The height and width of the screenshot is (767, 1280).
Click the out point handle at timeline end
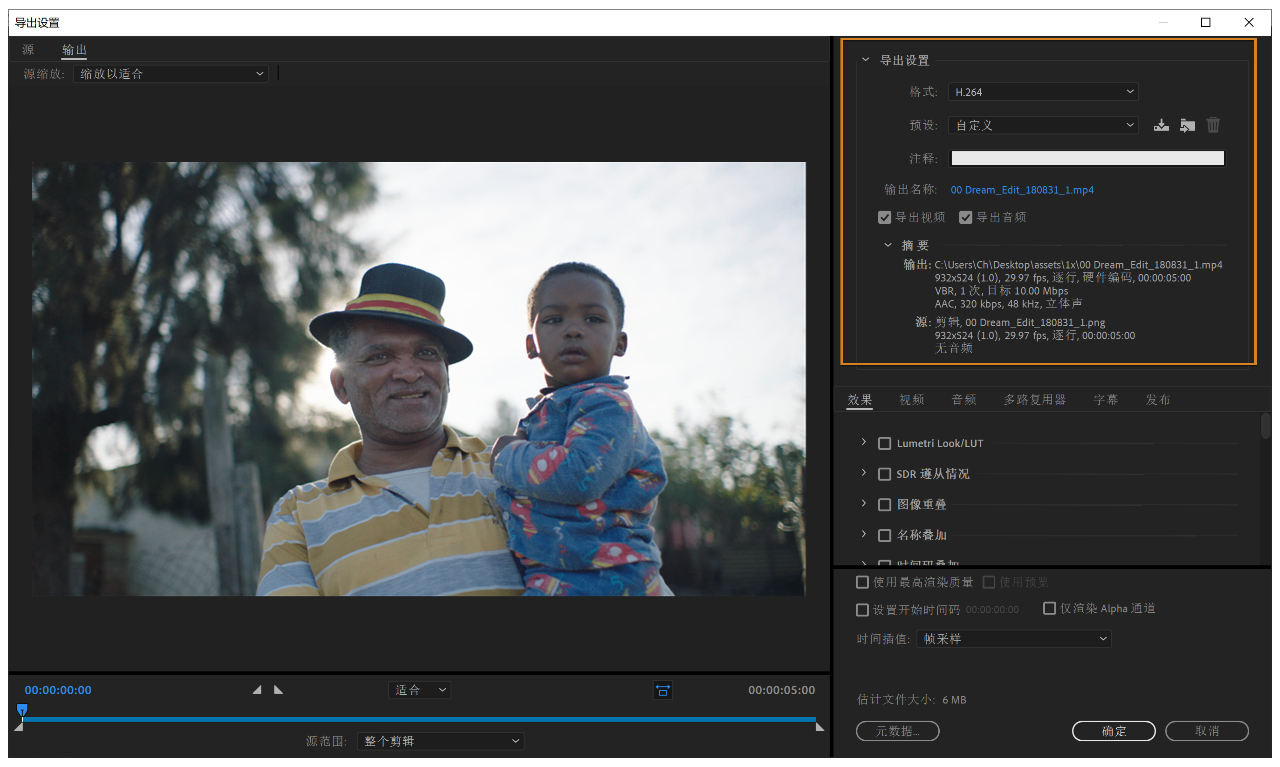tap(820, 727)
